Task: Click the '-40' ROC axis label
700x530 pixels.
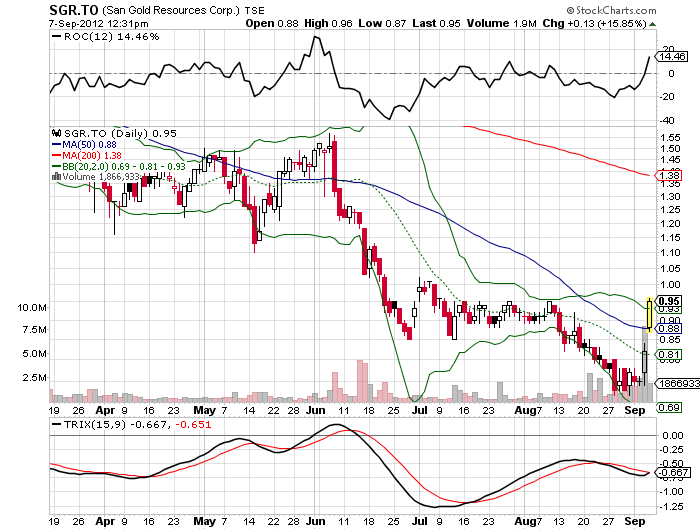Action: (x=667, y=121)
